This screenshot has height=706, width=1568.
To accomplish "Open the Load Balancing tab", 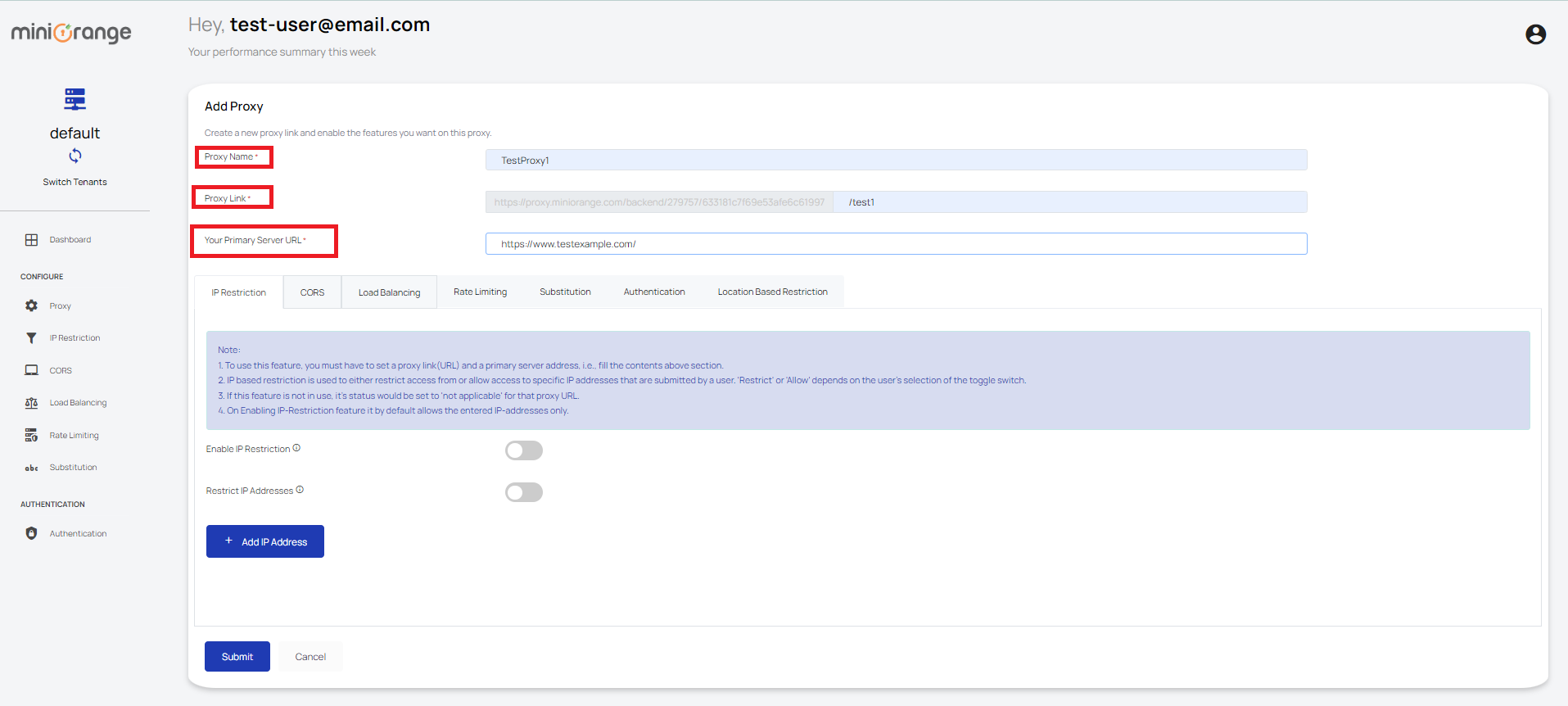I will tap(389, 292).
